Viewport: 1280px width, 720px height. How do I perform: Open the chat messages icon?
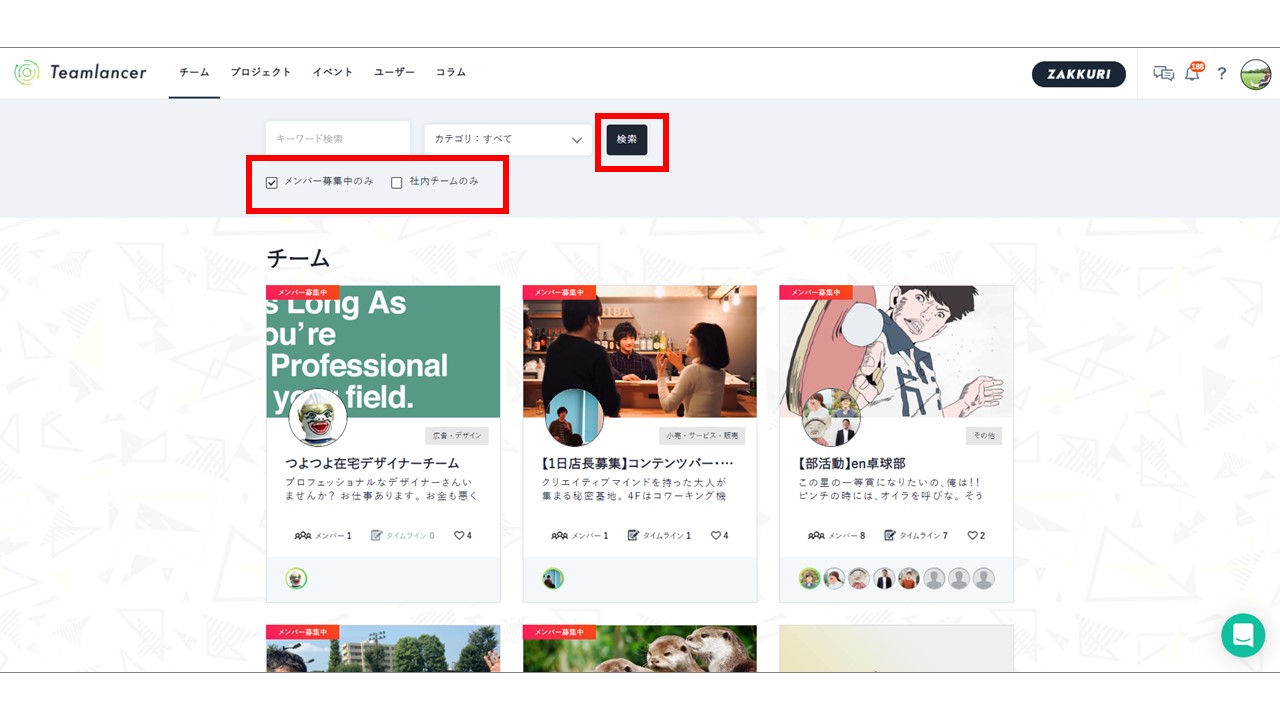[1163, 73]
